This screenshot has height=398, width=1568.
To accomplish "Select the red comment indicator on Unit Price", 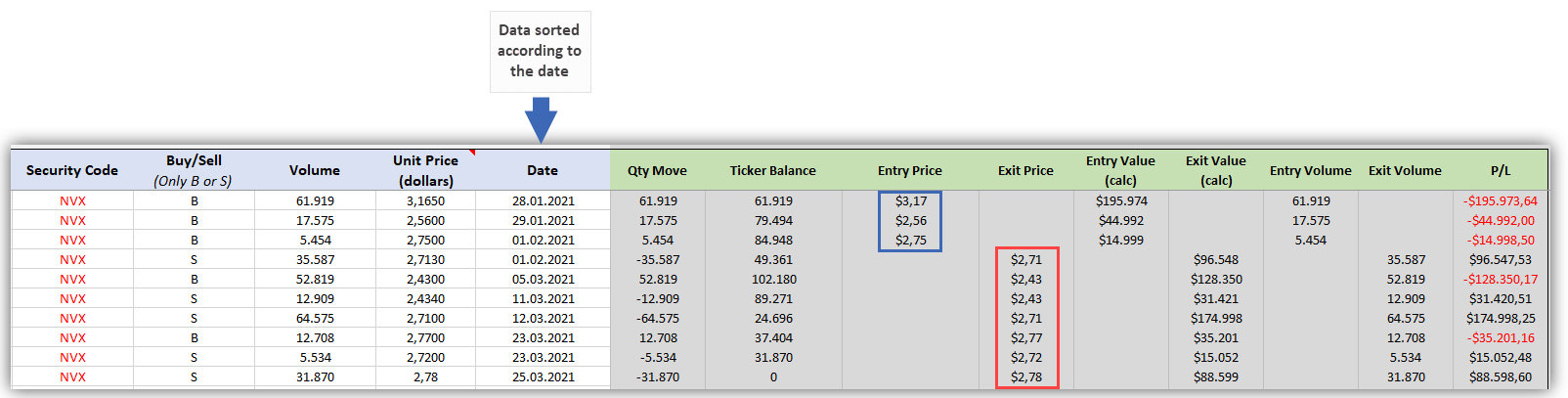I will coord(472,153).
